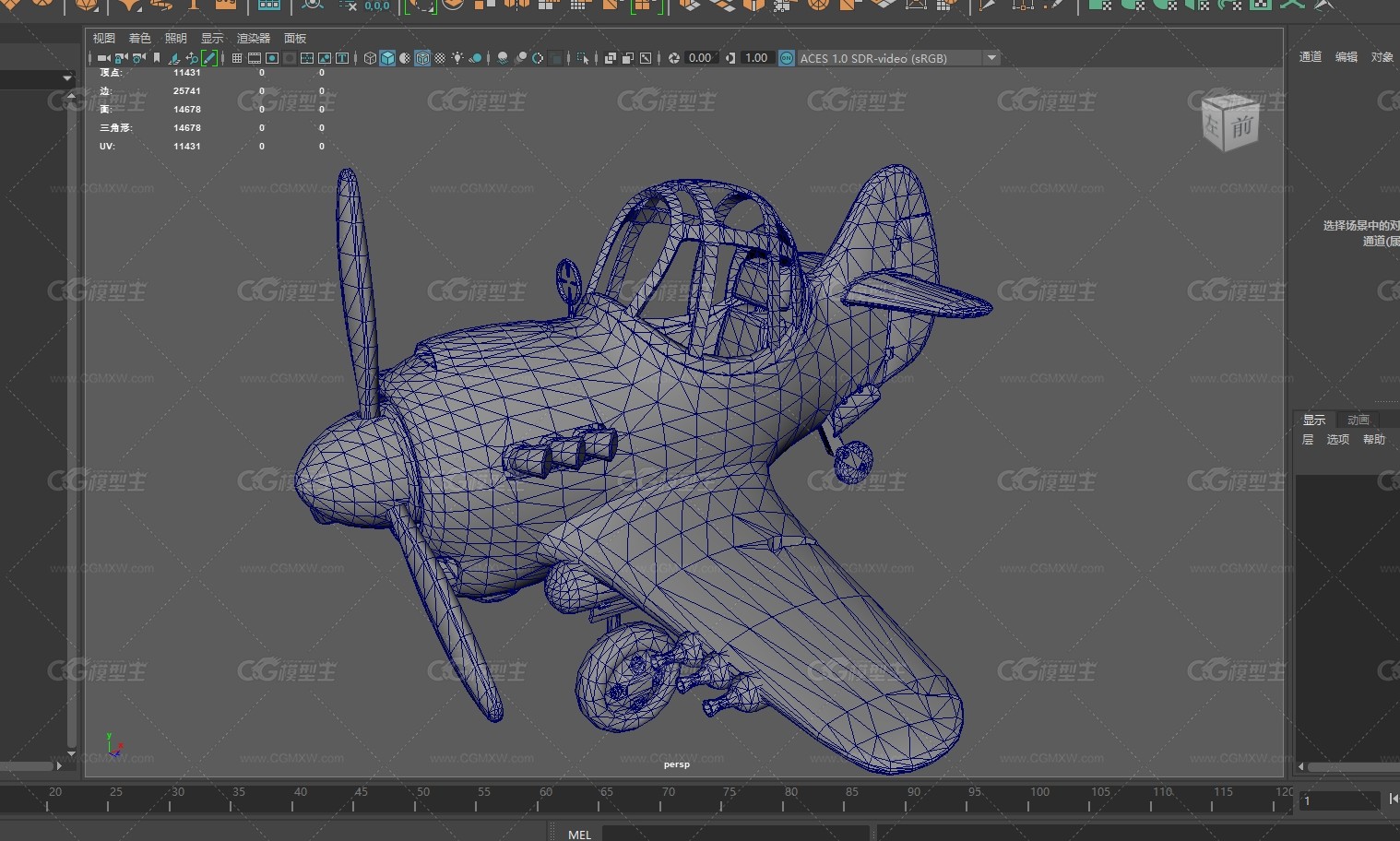Click the left panel horizontal scrollbar
Viewport: 1400px width, 841px height.
(28, 765)
